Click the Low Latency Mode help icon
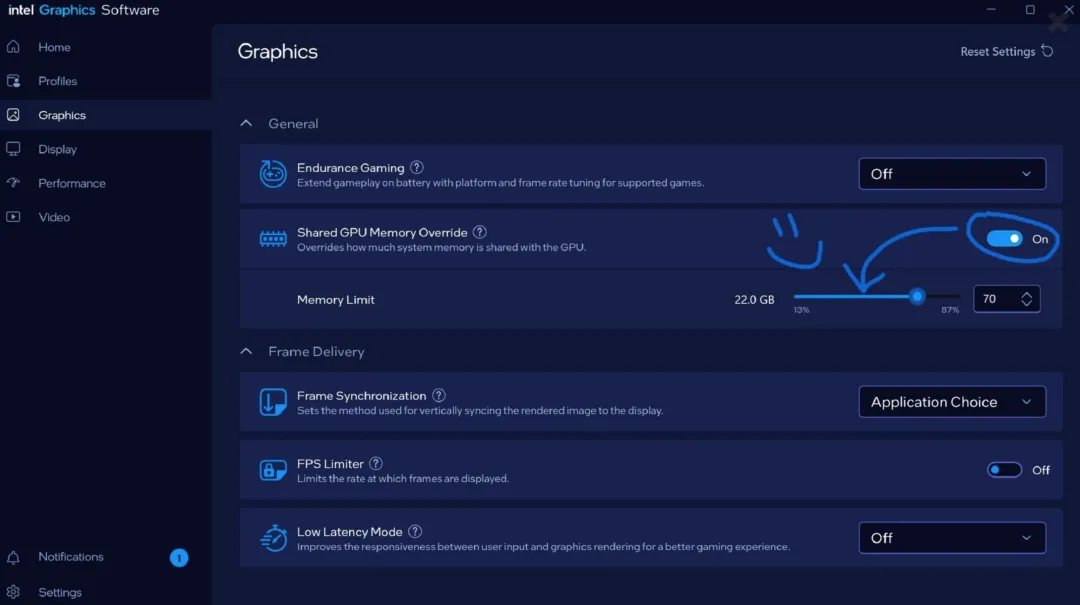The height and width of the screenshot is (605, 1080). 415,532
